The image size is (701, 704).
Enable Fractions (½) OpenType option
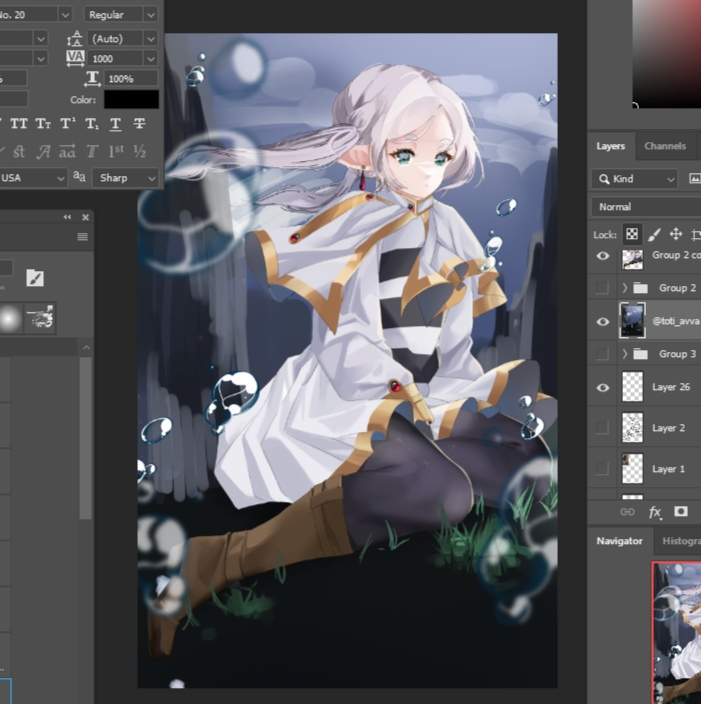coord(140,152)
